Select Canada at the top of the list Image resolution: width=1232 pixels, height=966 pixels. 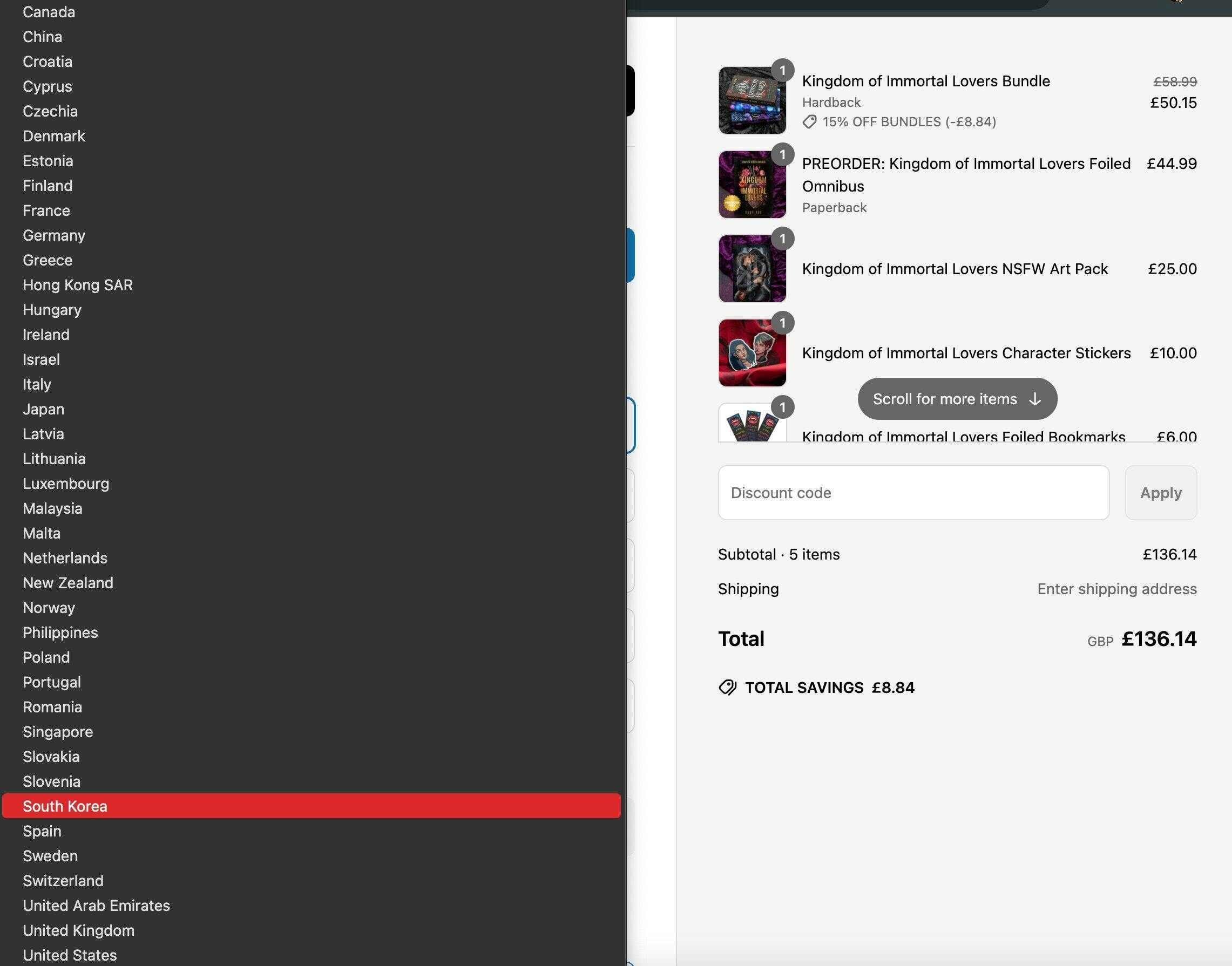(312, 12)
